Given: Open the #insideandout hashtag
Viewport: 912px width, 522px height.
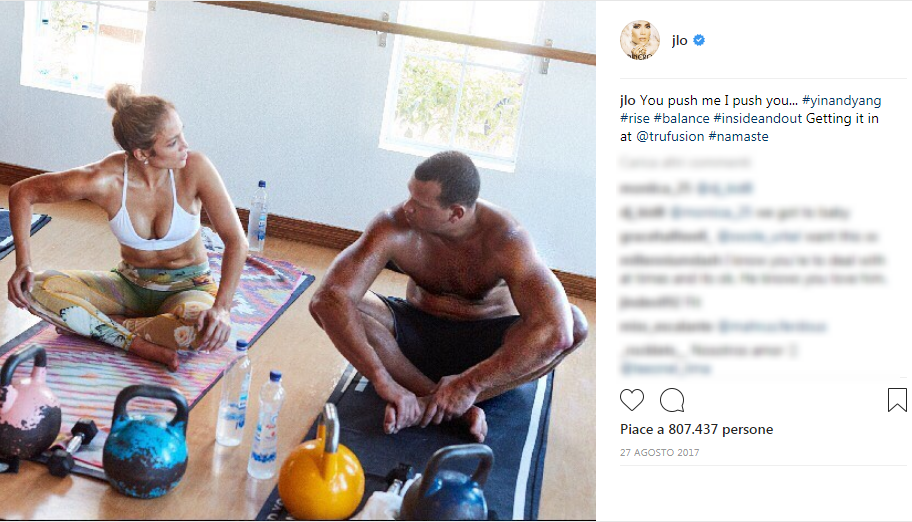Looking at the screenshot, I should click(x=758, y=118).
